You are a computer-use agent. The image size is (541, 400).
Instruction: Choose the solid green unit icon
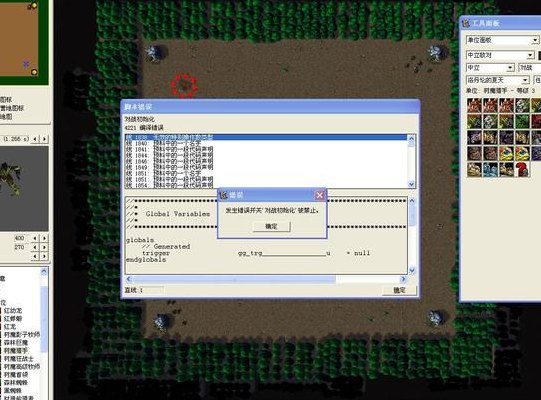(x=522, y=121)
